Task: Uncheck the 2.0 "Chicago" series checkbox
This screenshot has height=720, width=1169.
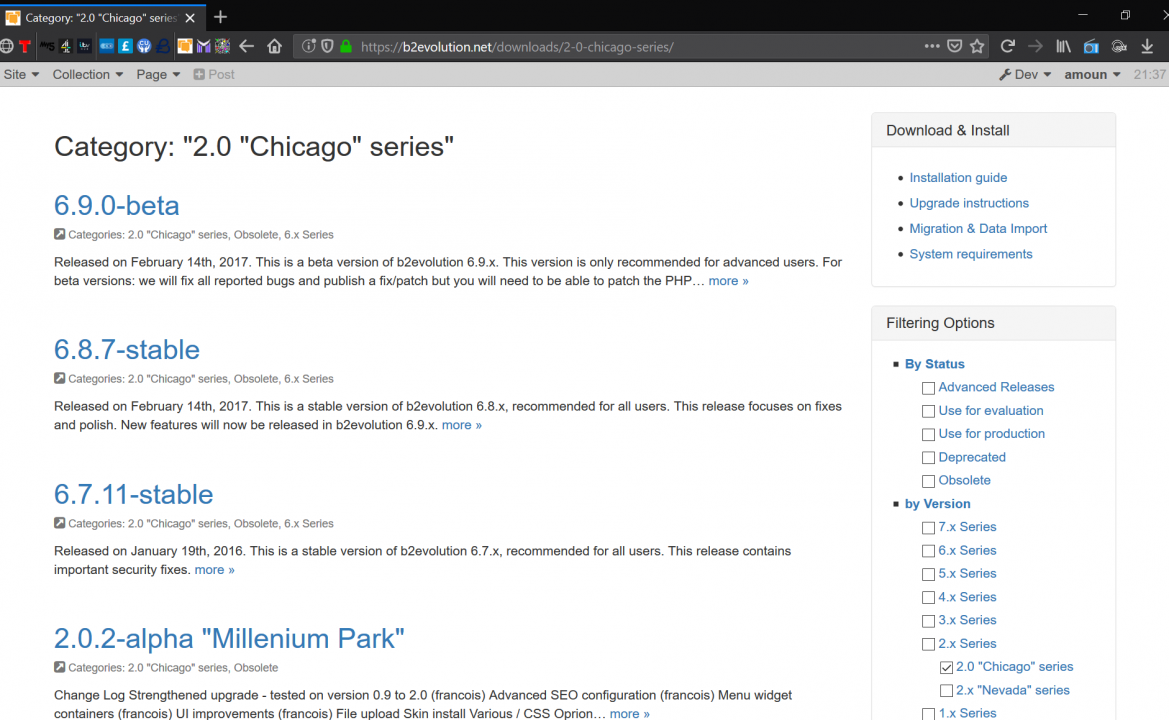Action: coord(946,667)
